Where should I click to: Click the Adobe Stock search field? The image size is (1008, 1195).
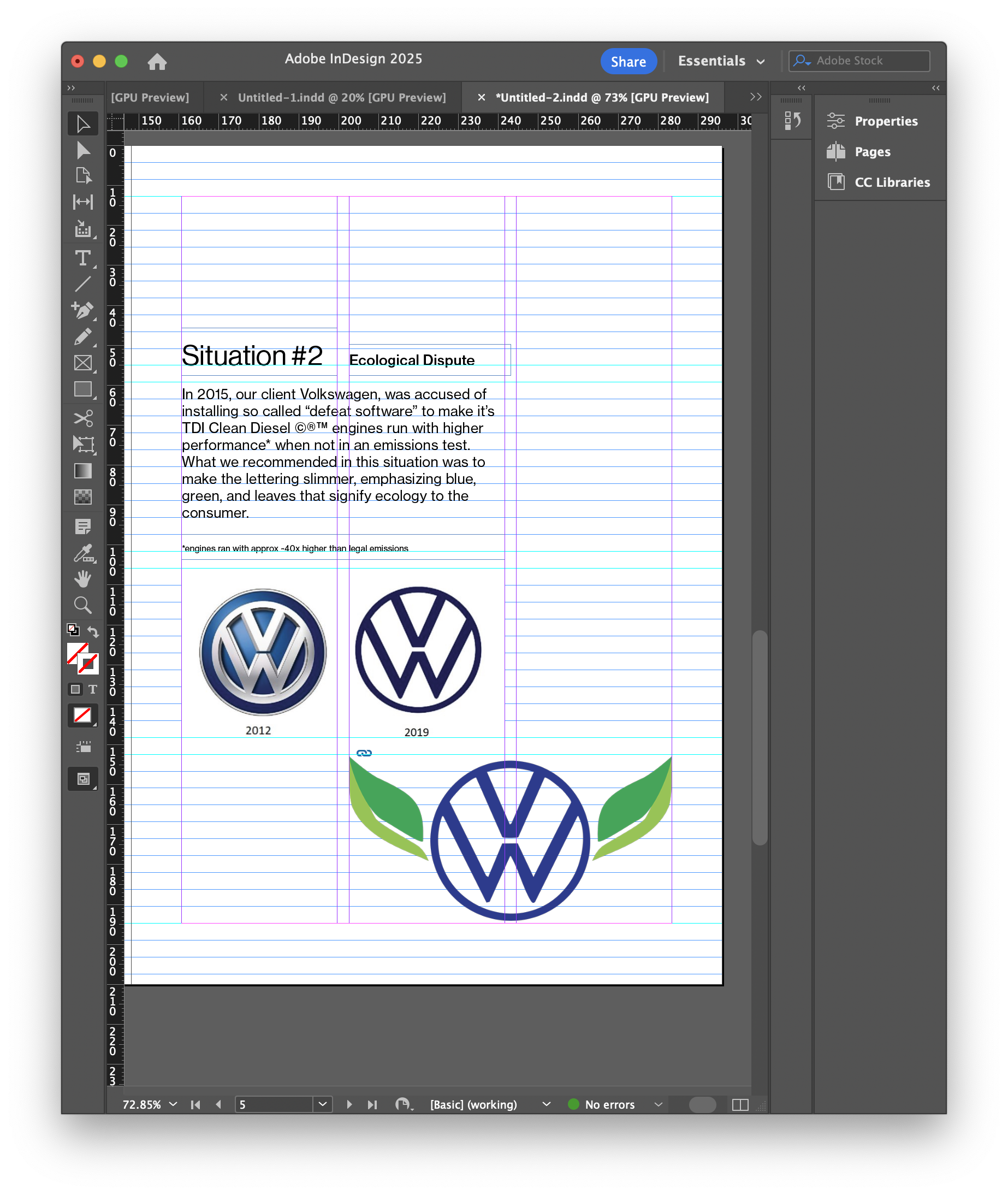click(859, 61)
